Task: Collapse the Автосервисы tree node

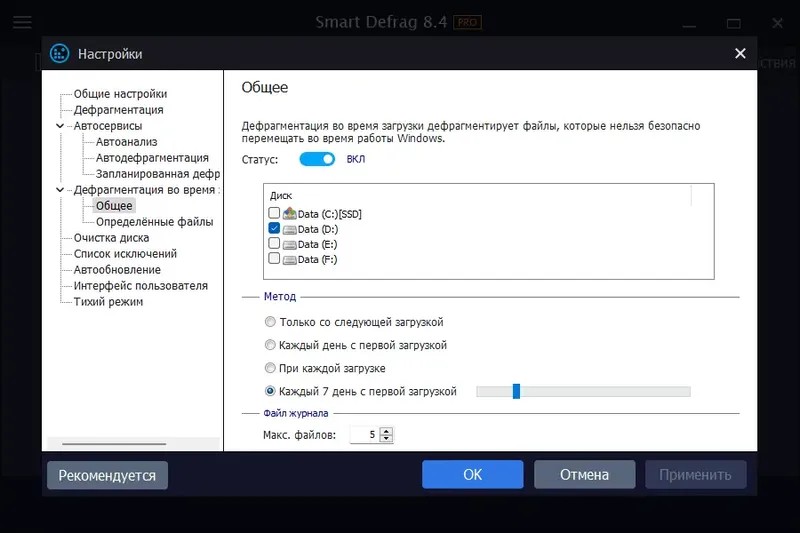Action: 60,126
